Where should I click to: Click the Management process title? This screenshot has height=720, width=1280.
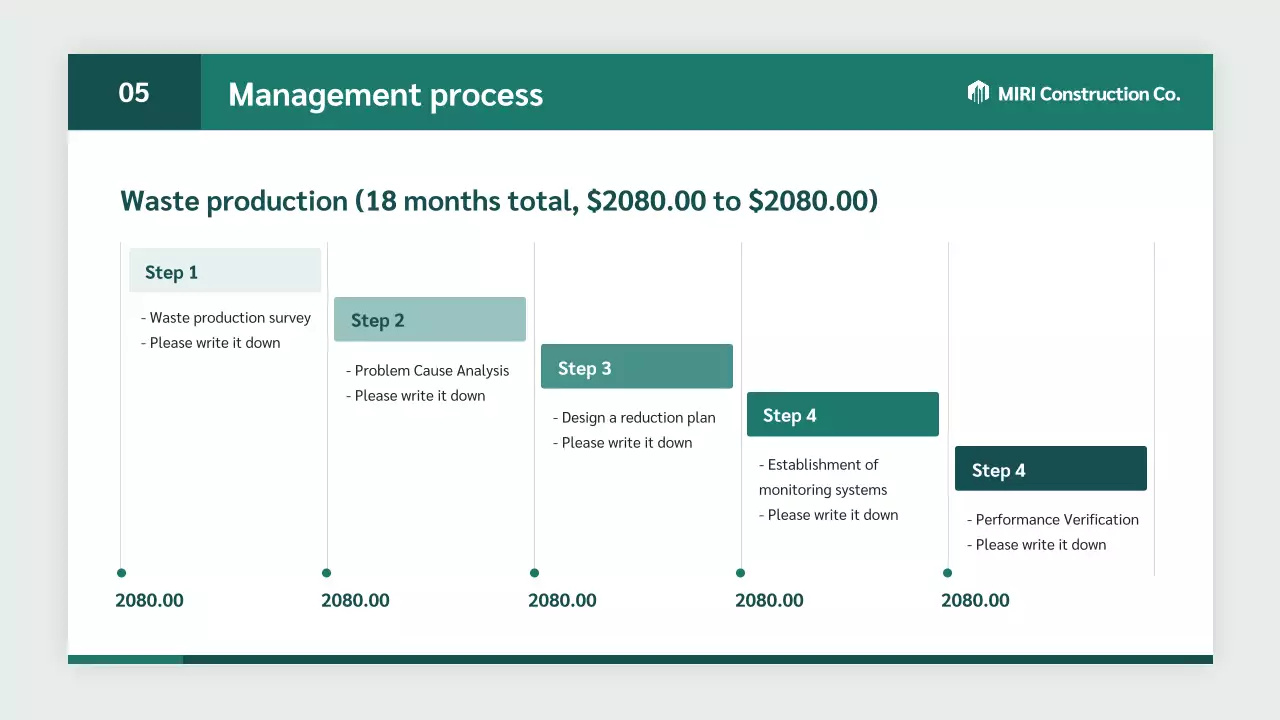coord(385,95)
